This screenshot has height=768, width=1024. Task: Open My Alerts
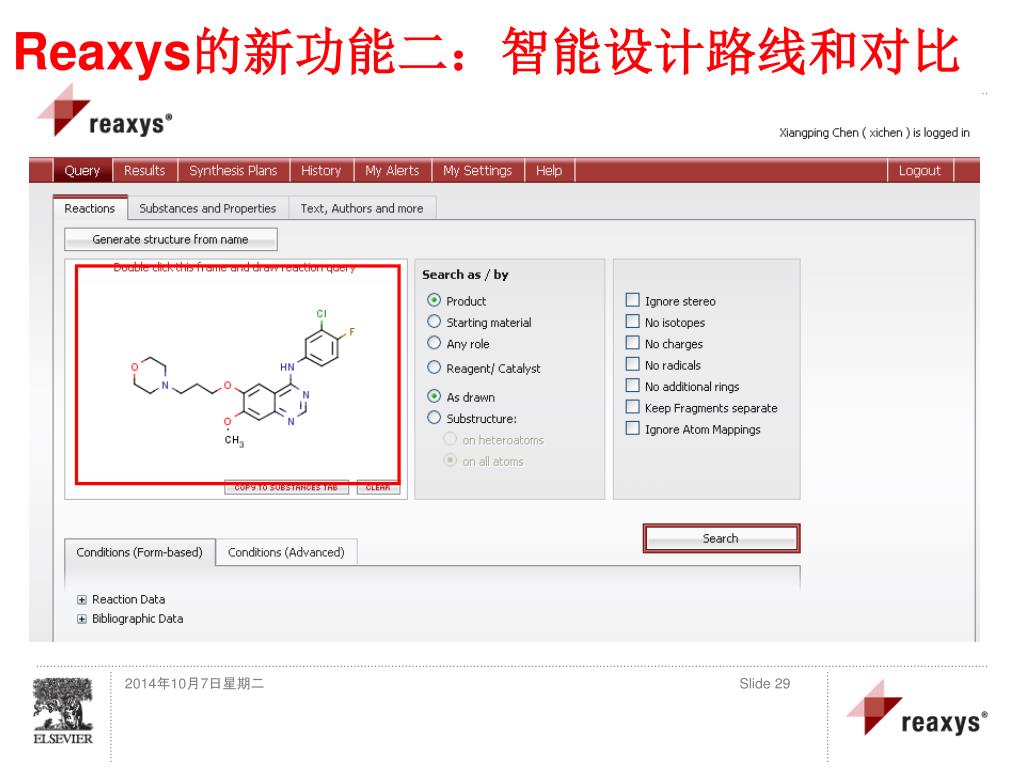pos(392,170)
